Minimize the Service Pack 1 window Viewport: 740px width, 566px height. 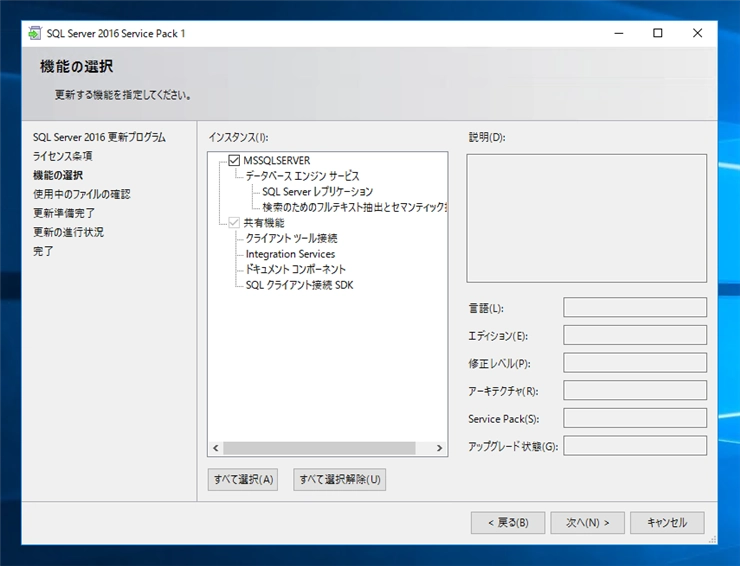click(619, 33)
